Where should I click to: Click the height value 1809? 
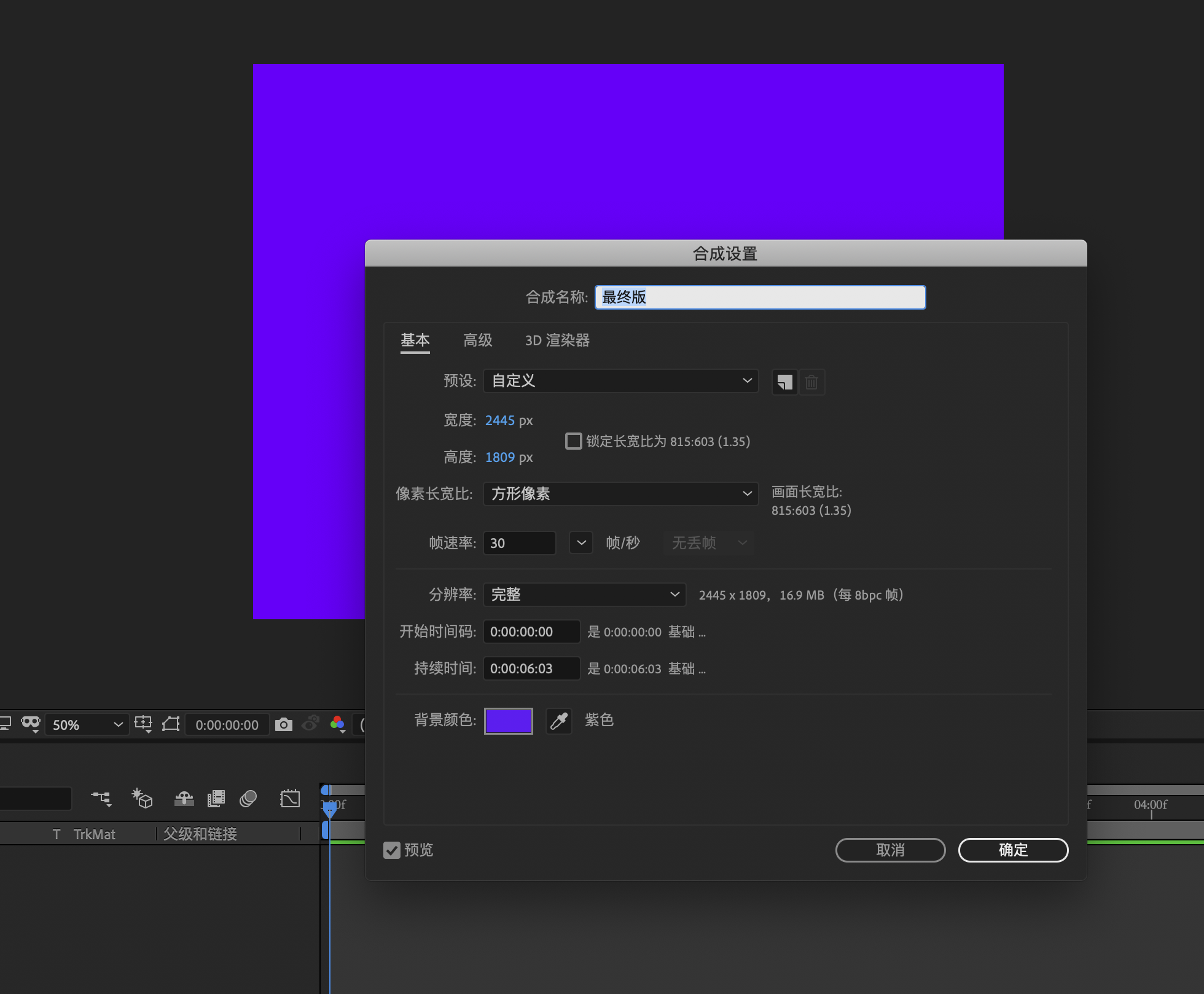(500, 458)
